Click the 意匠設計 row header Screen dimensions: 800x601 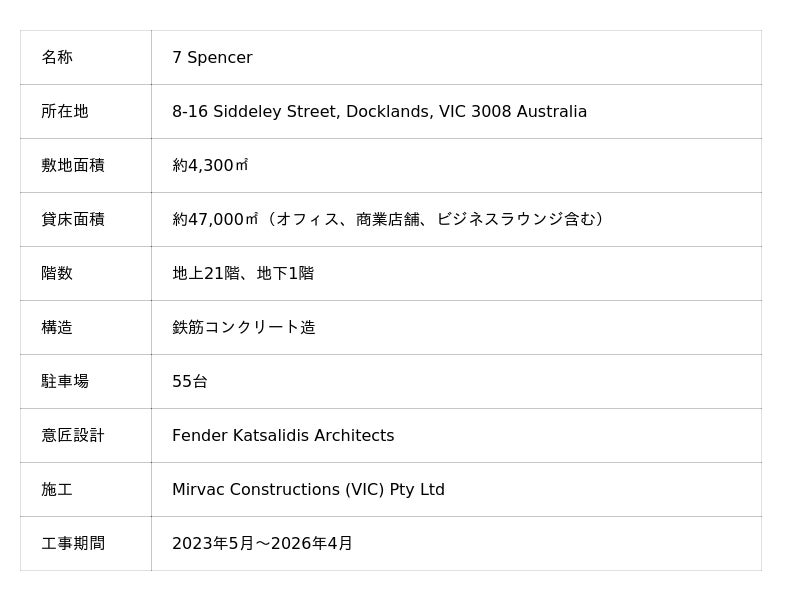73,436
